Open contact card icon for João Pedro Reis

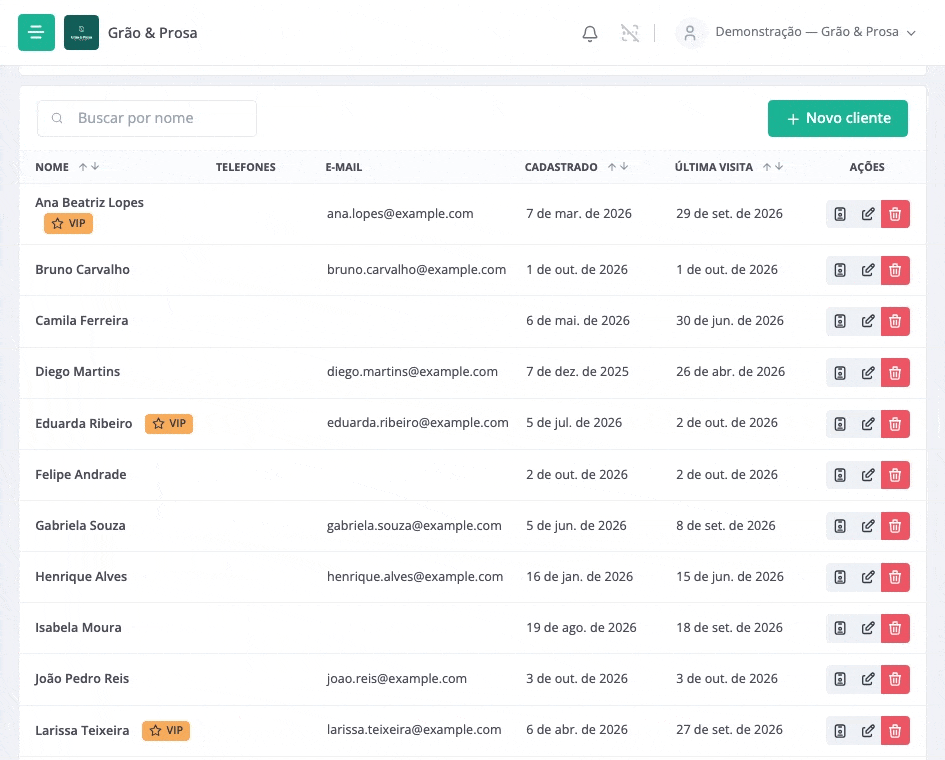click(x=840, y=679)
